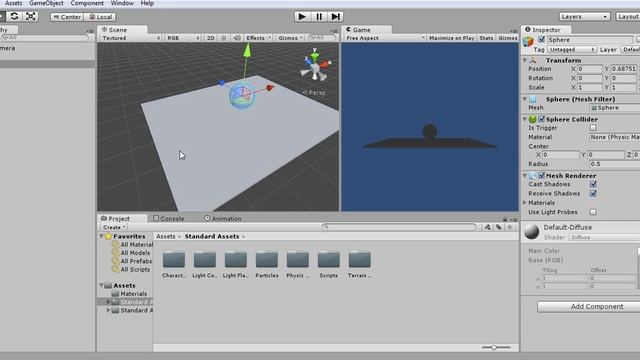Toggle the Mesh Renderer enabled checkbox
This screenshot has height=360, width=640.
[542, 176]
